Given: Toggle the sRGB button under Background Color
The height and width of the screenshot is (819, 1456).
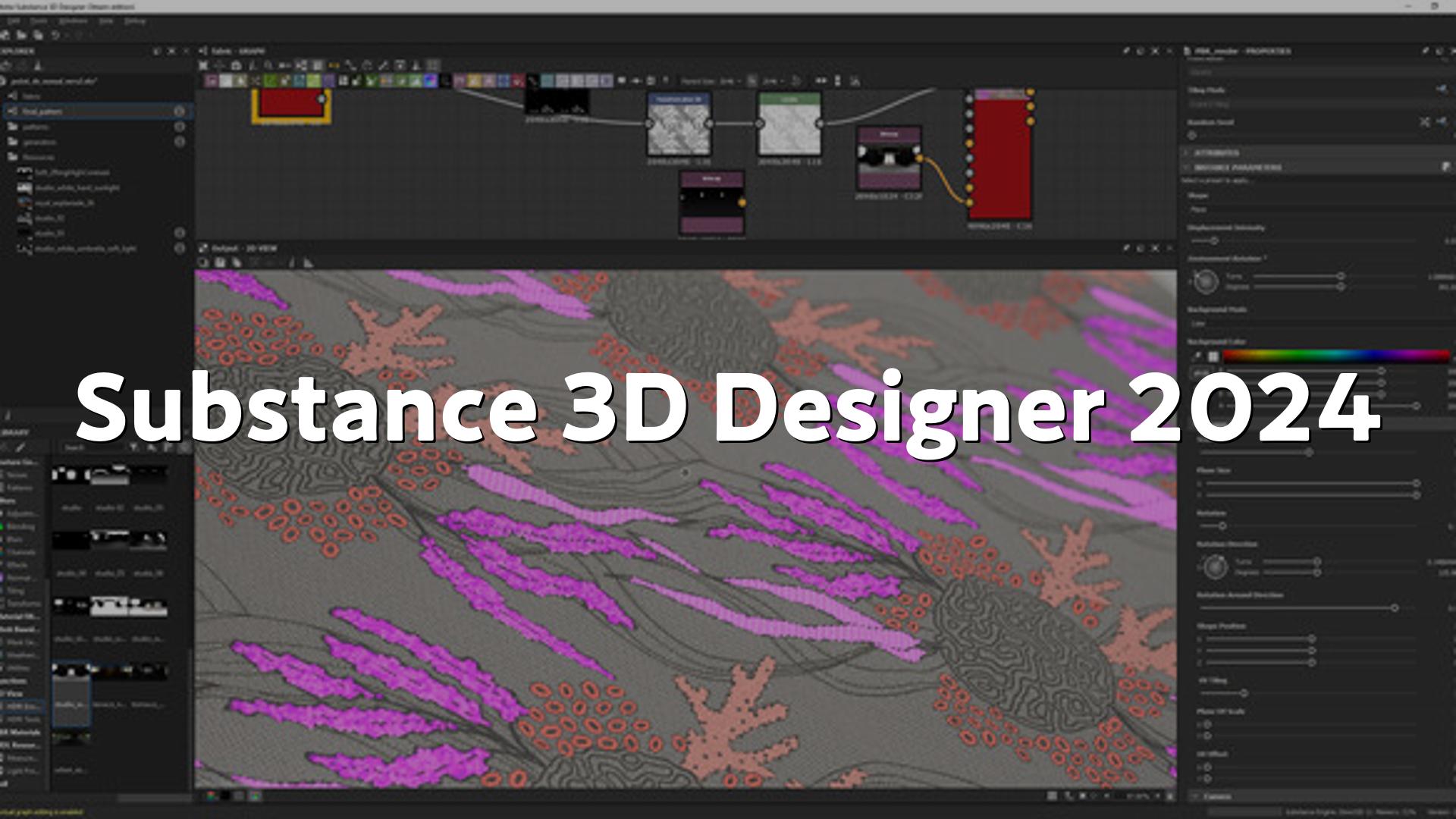Looking at the screenshot, I should [1202, 372].
